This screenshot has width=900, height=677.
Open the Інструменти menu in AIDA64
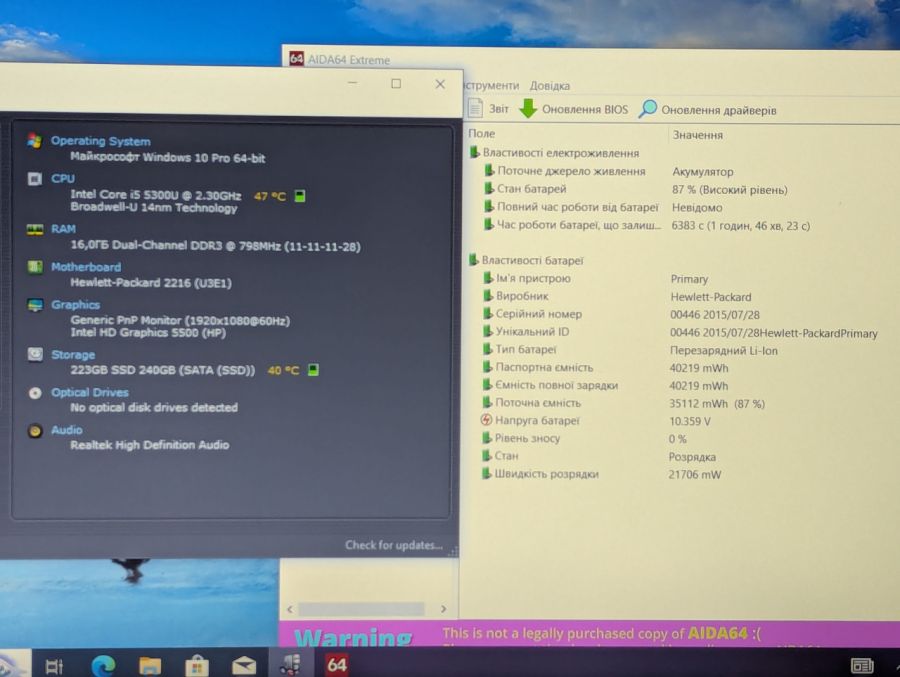point(491,85)
